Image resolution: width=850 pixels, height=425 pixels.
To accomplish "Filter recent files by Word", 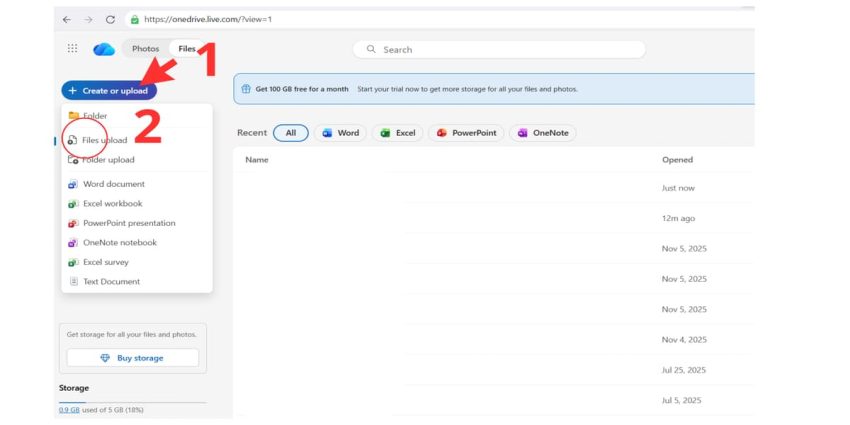I will (340, 133).
